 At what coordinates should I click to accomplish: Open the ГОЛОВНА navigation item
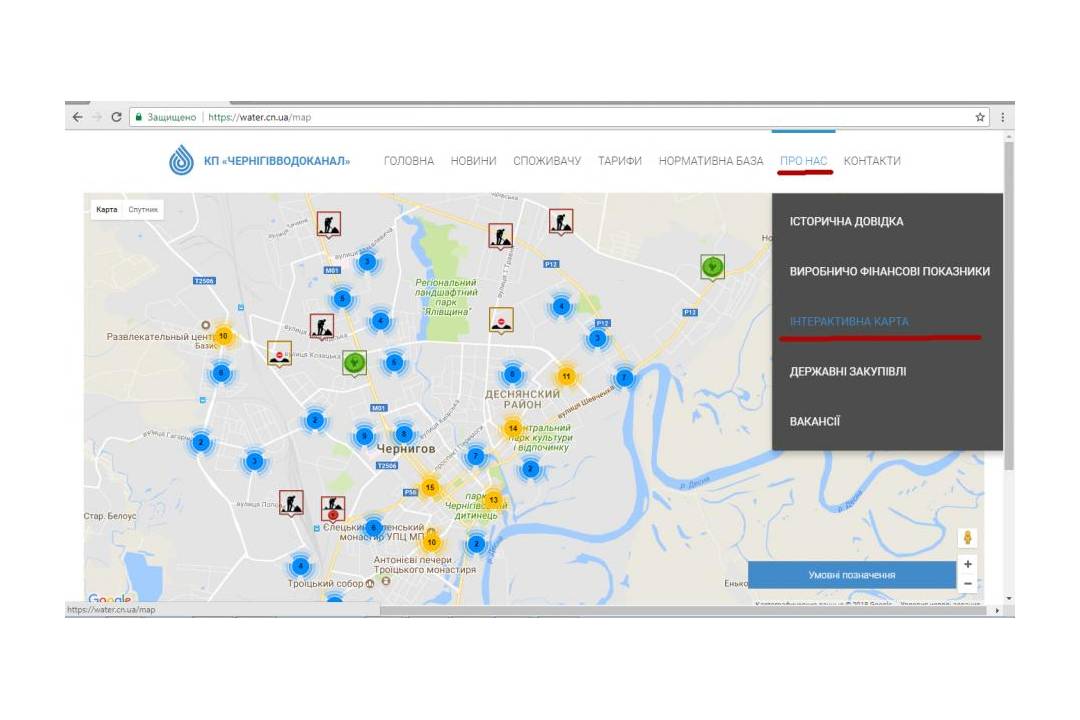pos(409,161)
